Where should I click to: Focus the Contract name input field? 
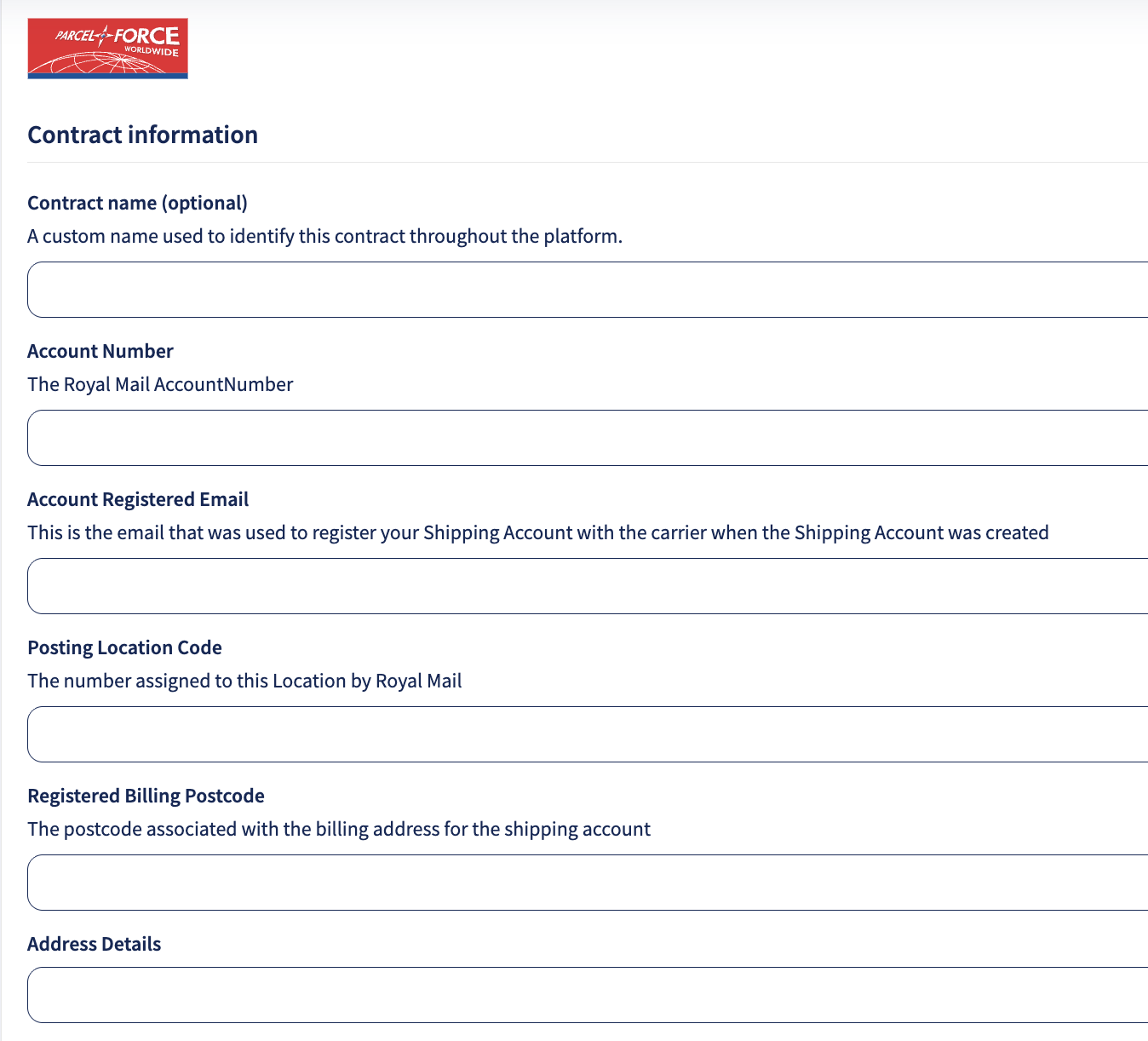coord(588,290)
